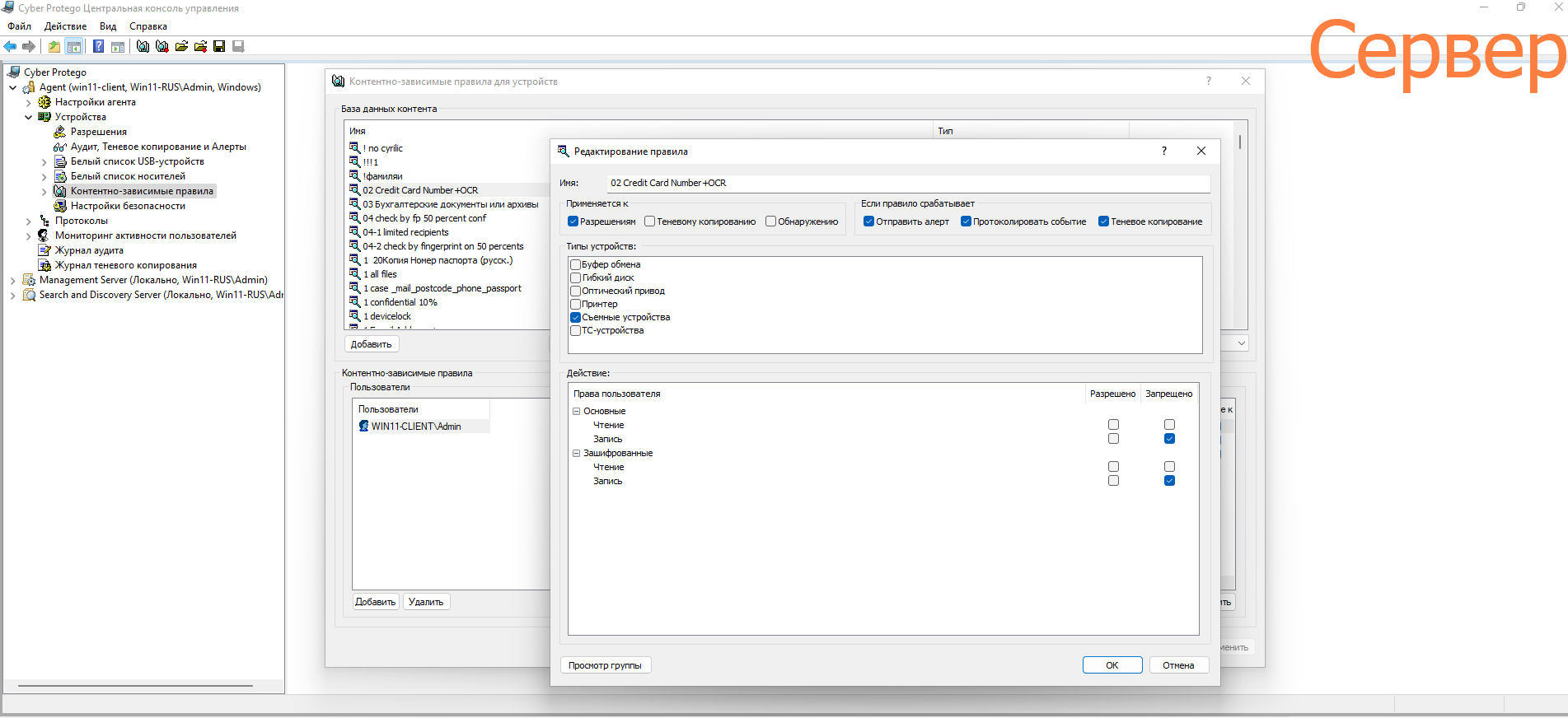Screen dimensions: 1568x718
Task: Open Help via the blue question-mark icon
Action: [99, 46]
